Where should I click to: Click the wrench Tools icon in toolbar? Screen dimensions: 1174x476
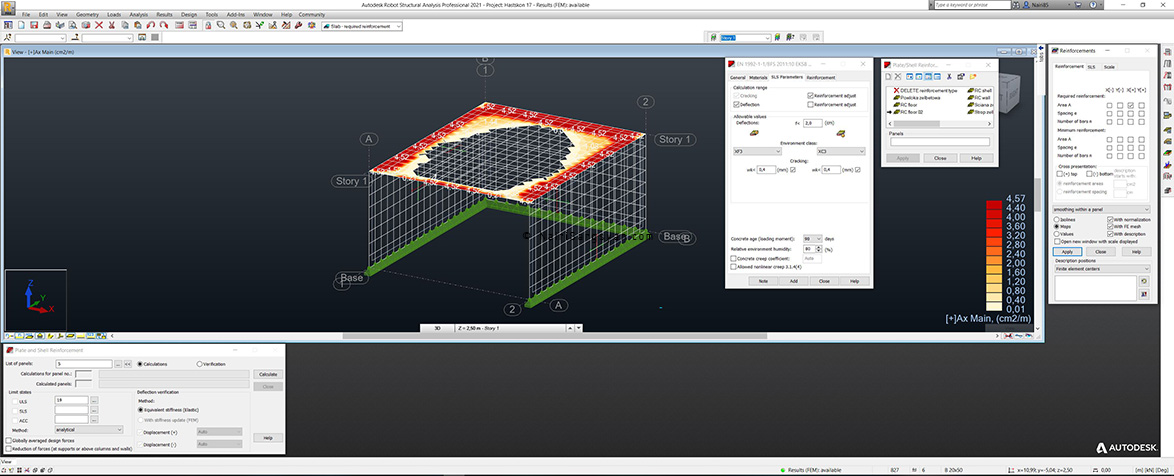coord(298,25)
